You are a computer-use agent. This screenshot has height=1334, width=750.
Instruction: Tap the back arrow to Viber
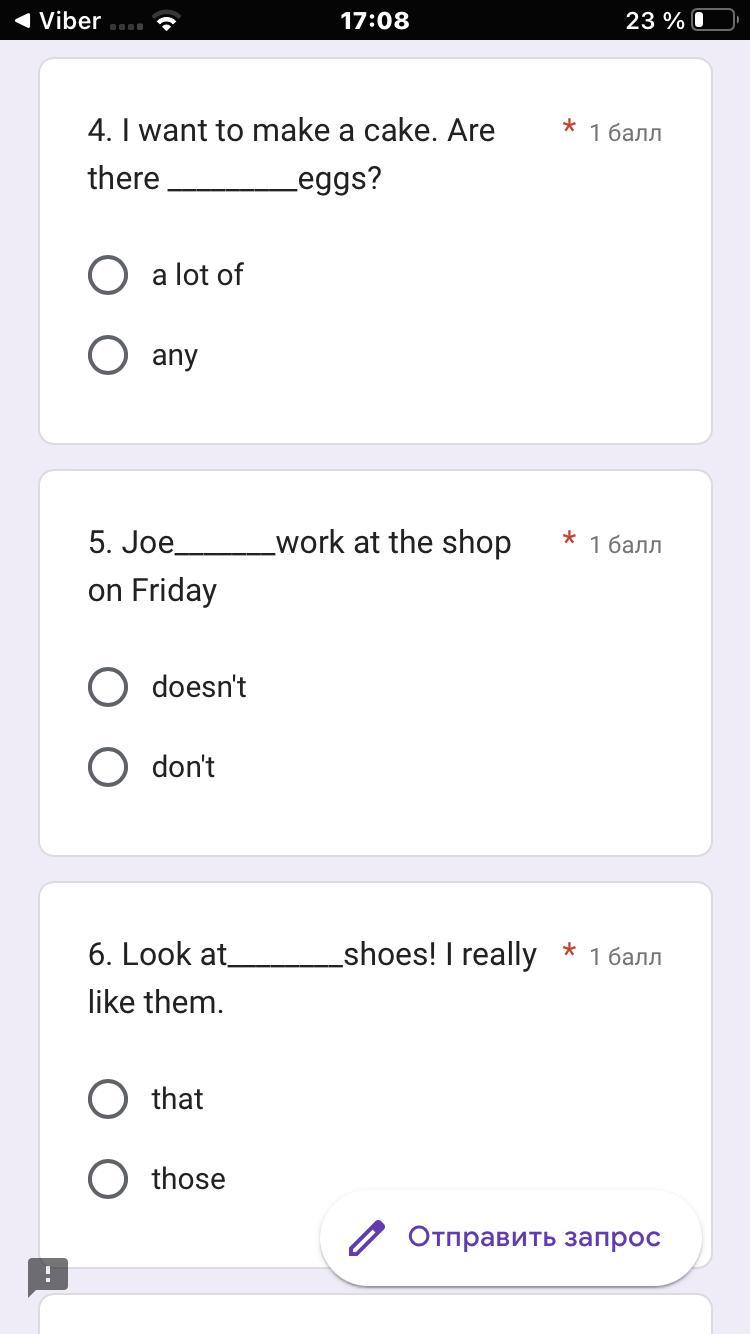click(21, 20)
